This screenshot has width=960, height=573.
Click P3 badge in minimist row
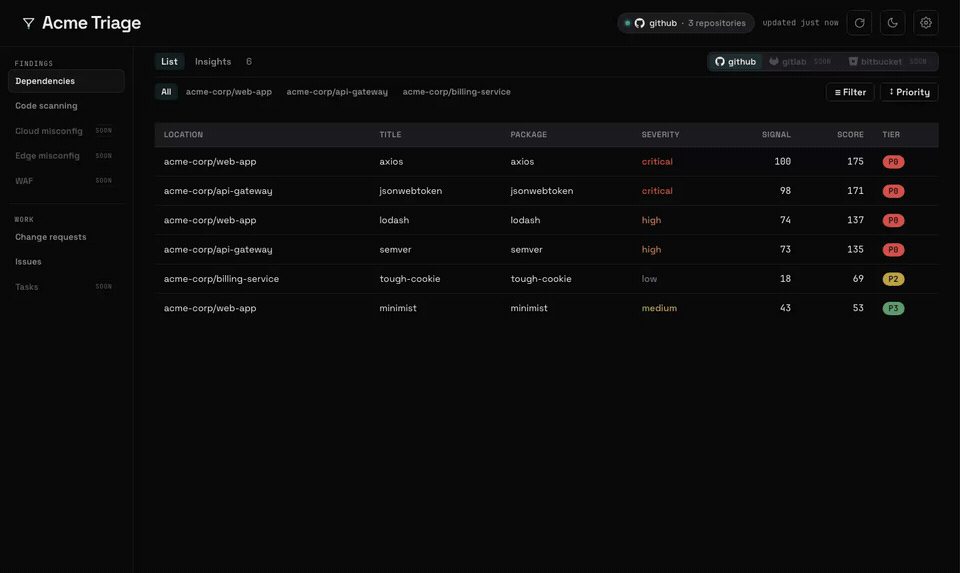(x=893, y=309)
